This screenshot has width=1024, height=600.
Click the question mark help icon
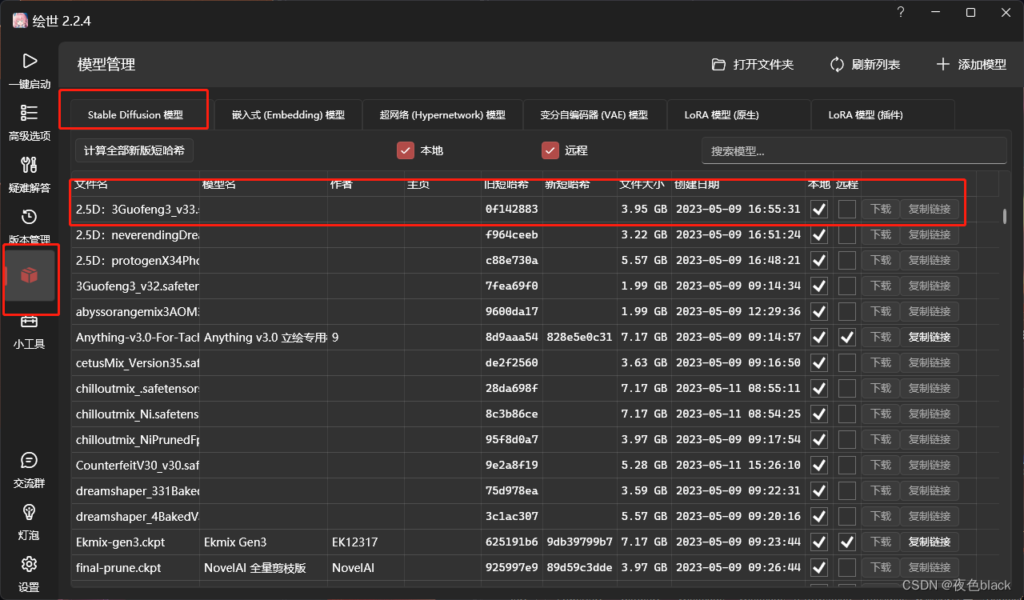point(901,13)
